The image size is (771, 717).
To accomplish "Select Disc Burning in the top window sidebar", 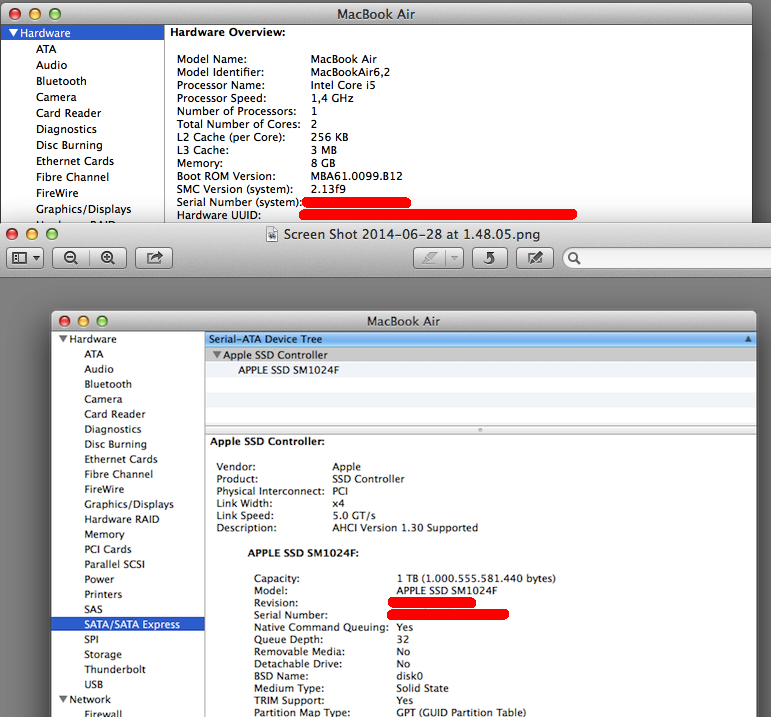I will (x=69, y=145).
